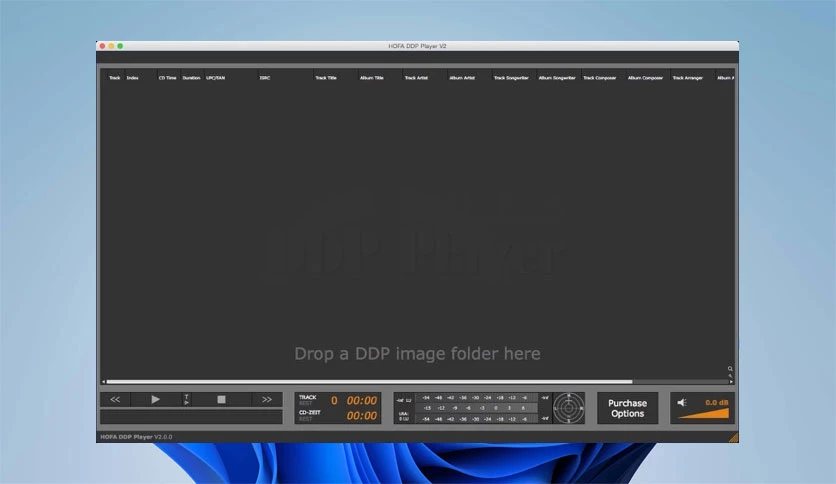Viewport: 836px width, 484px height.
Task: Select the Track column header
Action: 115,78
